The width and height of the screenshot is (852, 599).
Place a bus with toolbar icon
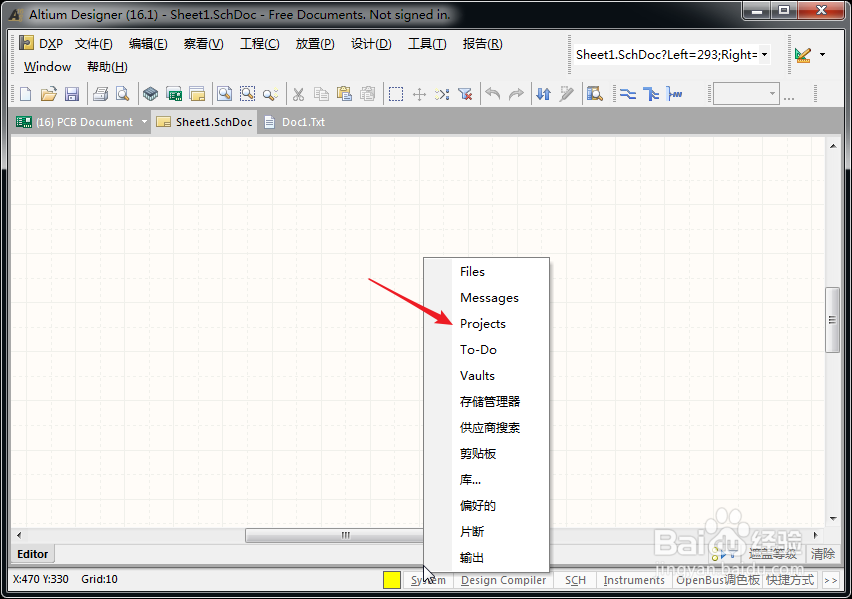coord(650,94)
